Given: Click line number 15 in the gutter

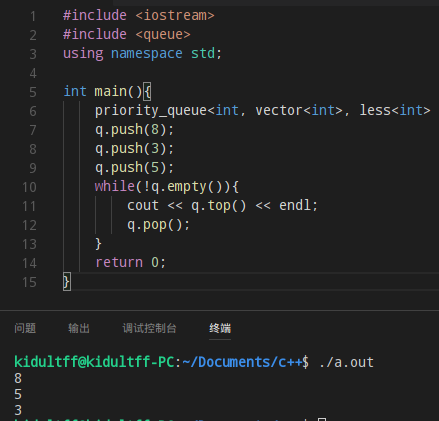Looking at the screenshot, I should click(29, 283).
